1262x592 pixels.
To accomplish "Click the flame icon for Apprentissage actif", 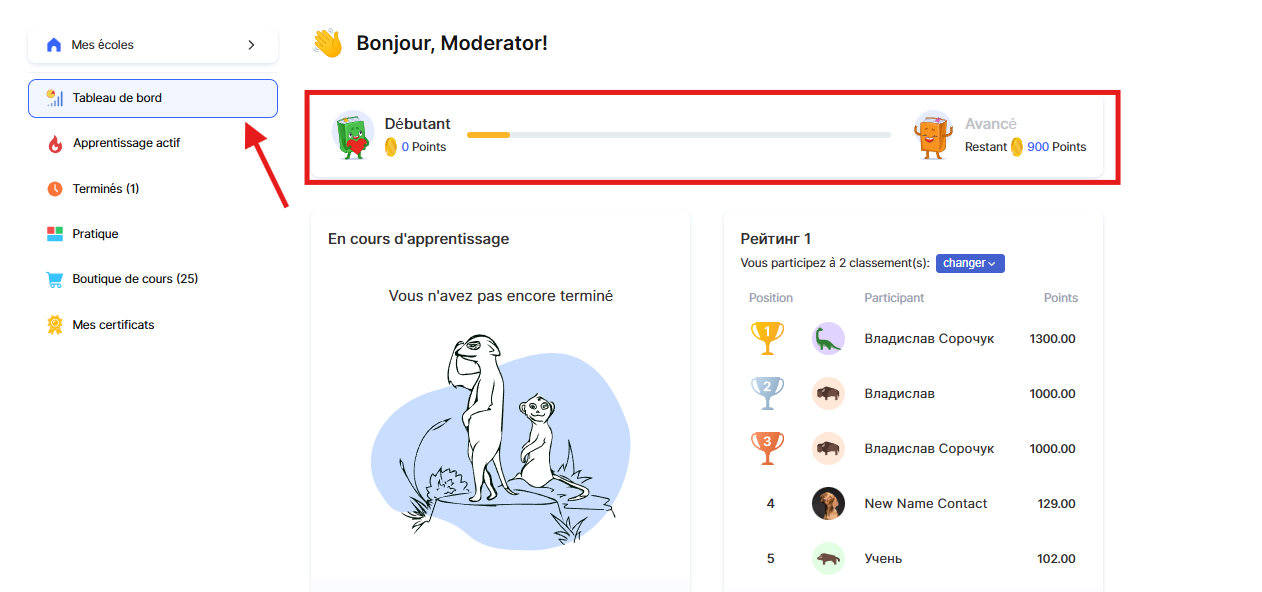I will click(55, 144).
